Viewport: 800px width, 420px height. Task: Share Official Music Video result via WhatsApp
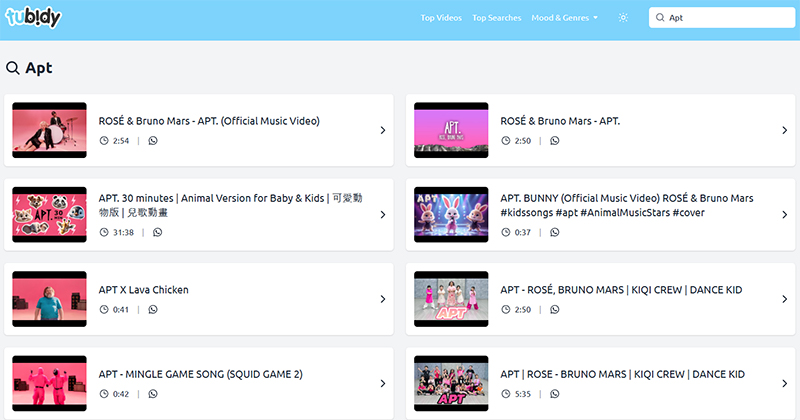tap(153, 141)
